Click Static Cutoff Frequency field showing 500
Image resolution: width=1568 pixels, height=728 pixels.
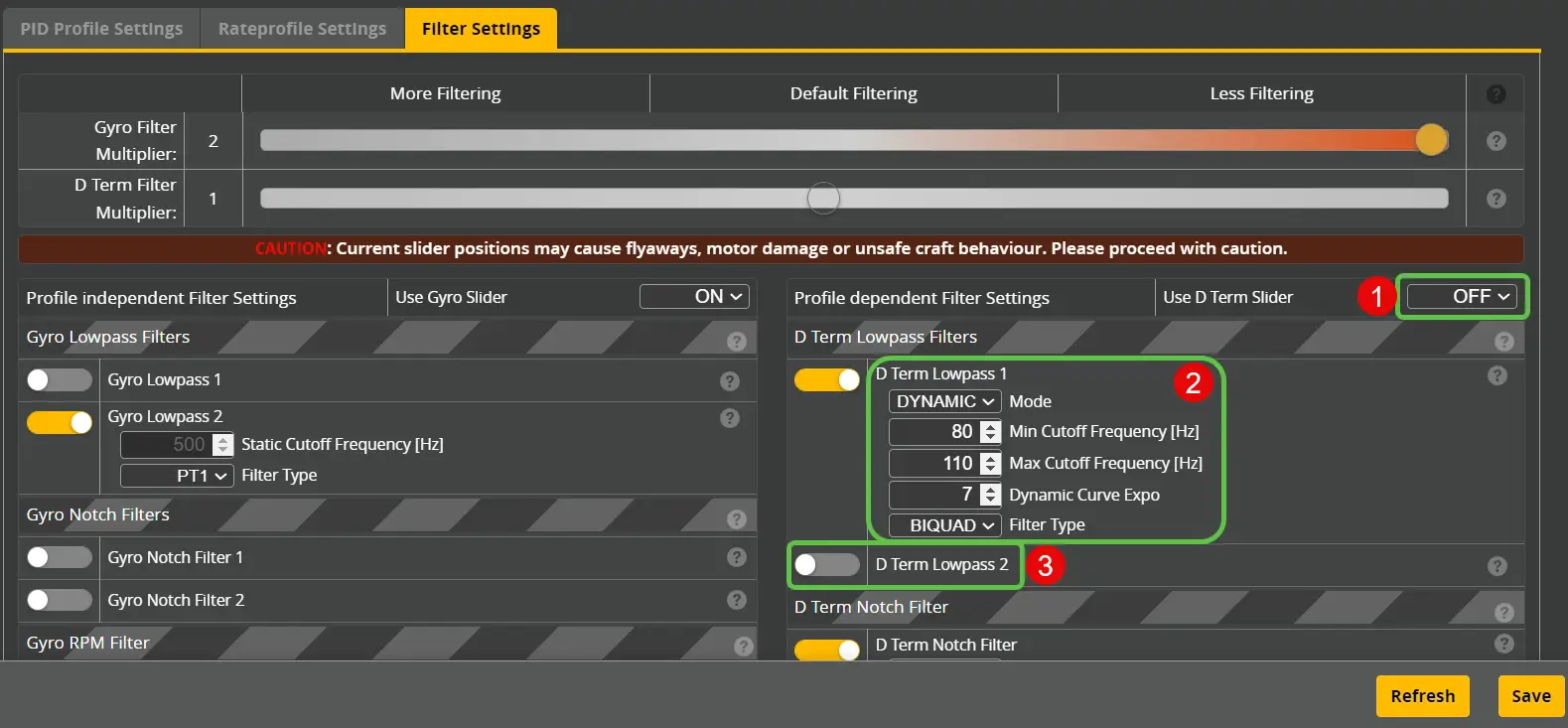tap(177, 445)
